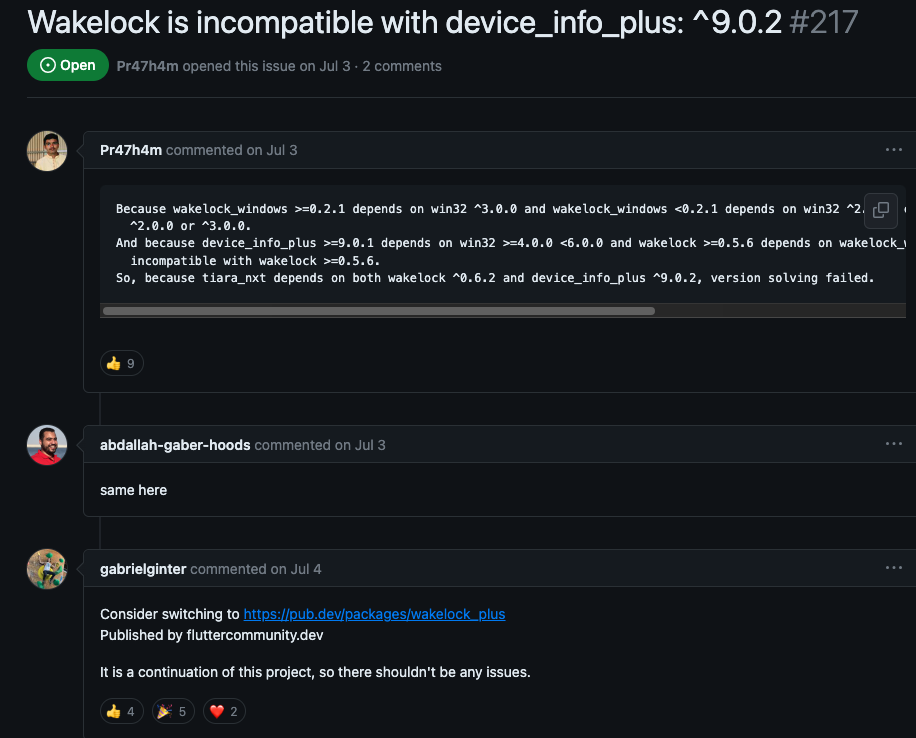This screenshot has height=738, width=916.
Task: Click code block horizontal scrollbar
Action: pyautogui.click(x=378, y=311)
